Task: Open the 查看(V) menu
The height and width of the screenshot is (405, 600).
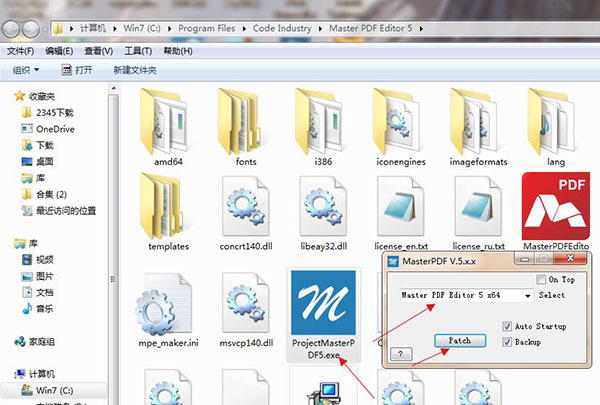Action: click(x=98, y=51)
